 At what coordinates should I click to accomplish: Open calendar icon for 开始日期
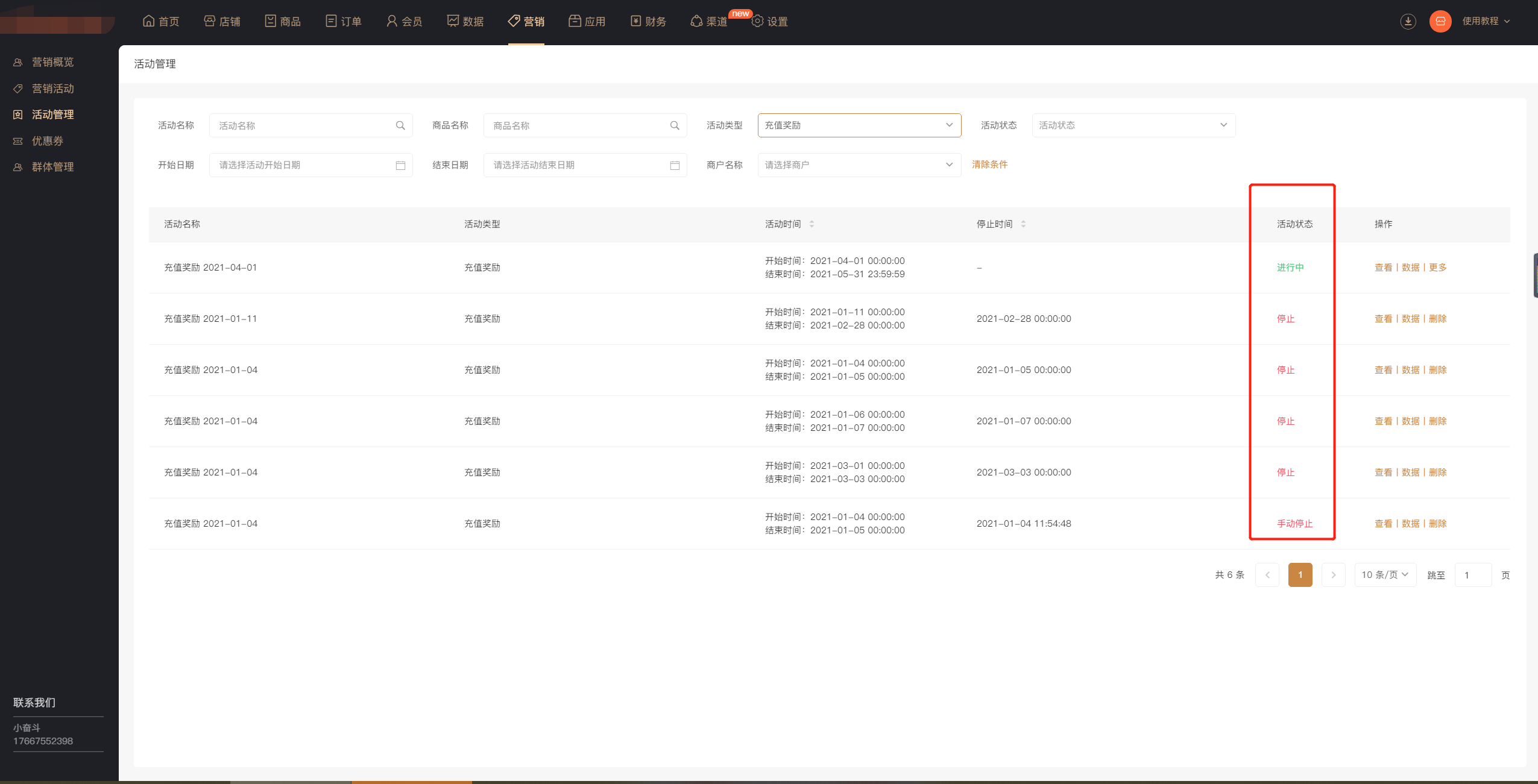[x=400, y=165]
